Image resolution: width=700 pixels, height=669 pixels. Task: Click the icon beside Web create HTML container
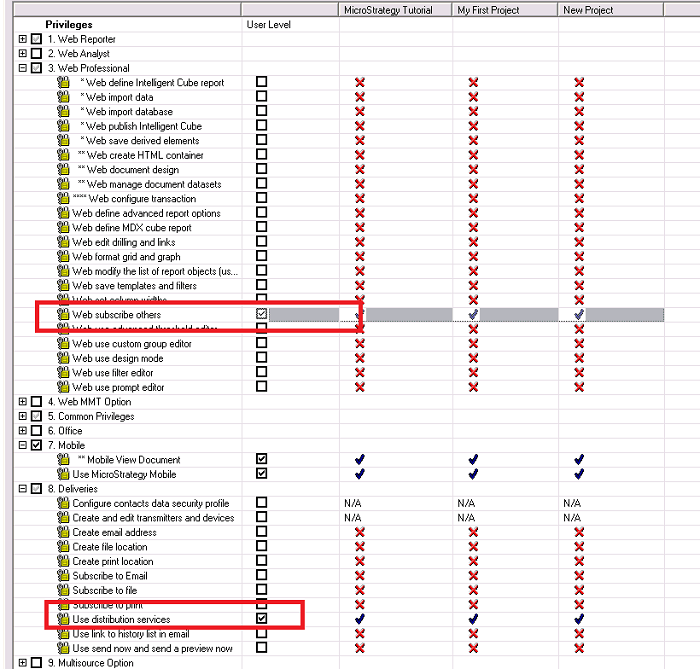pos(63,155)
